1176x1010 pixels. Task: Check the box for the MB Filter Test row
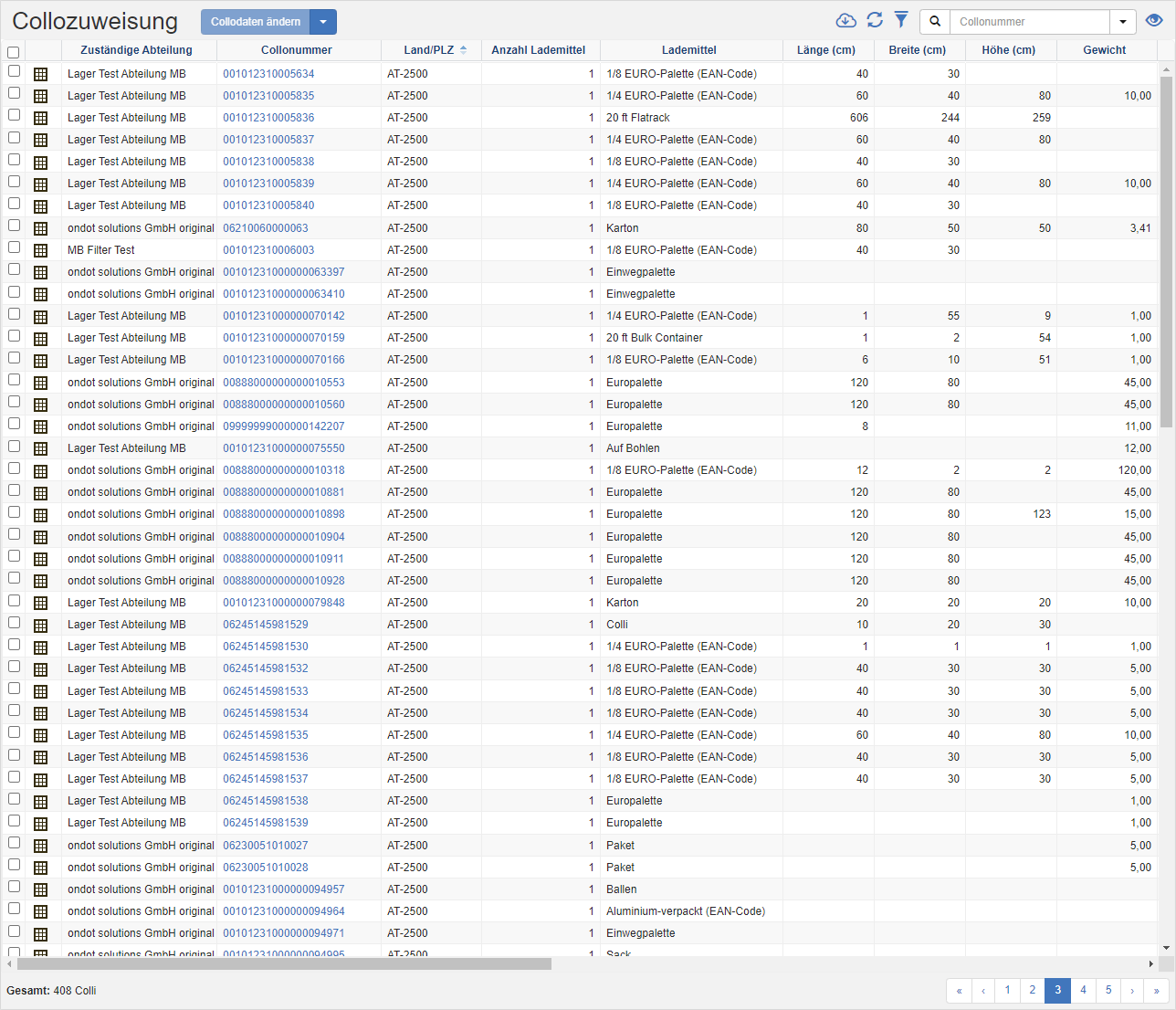coord(14,247)
